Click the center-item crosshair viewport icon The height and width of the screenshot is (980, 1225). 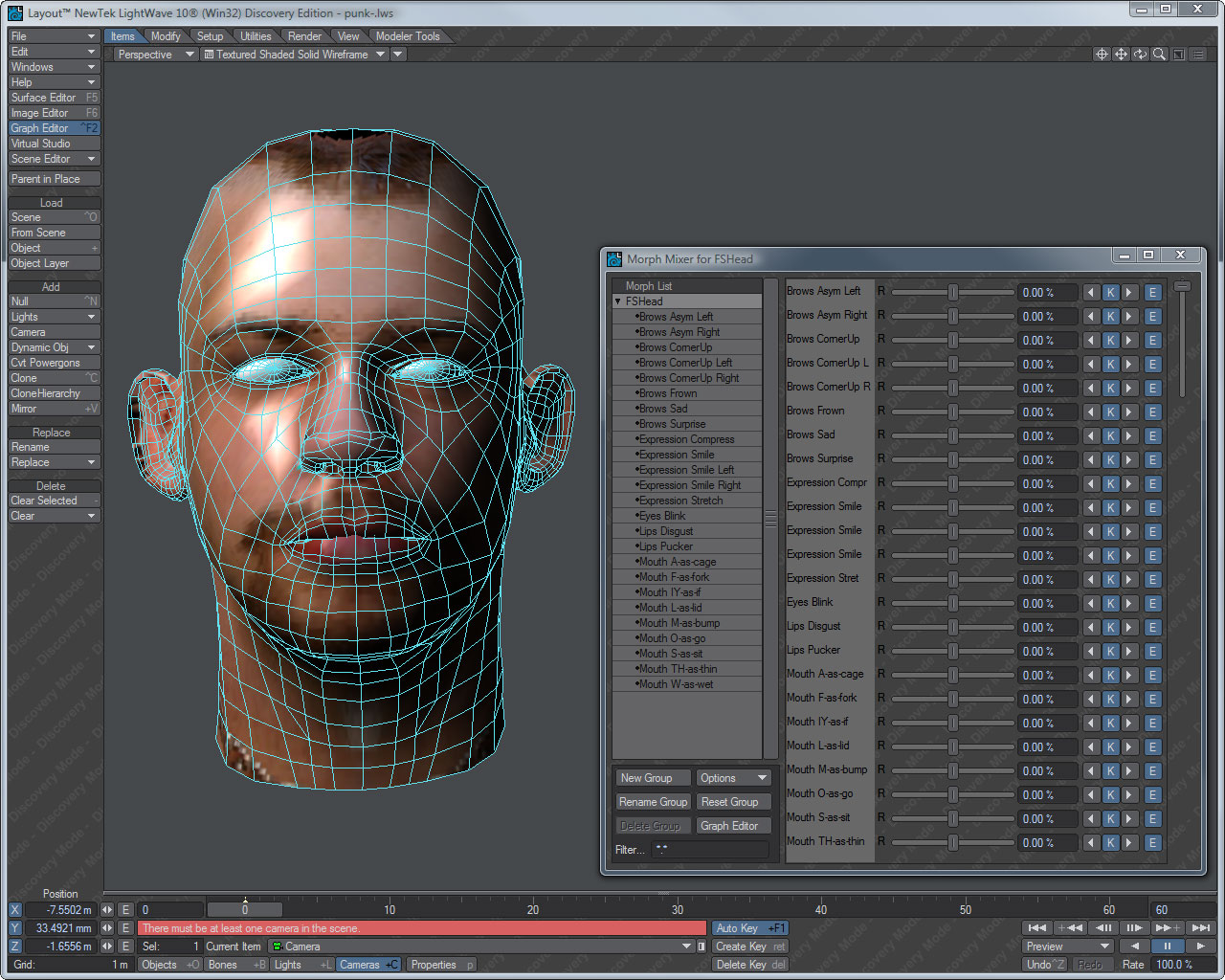click(1102, 55)
